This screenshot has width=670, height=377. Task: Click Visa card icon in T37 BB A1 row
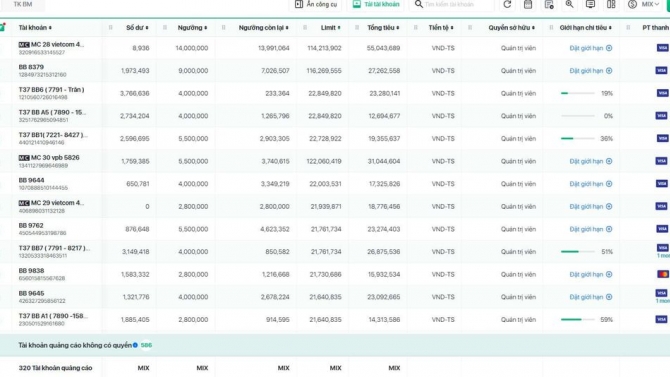point(662,319)
